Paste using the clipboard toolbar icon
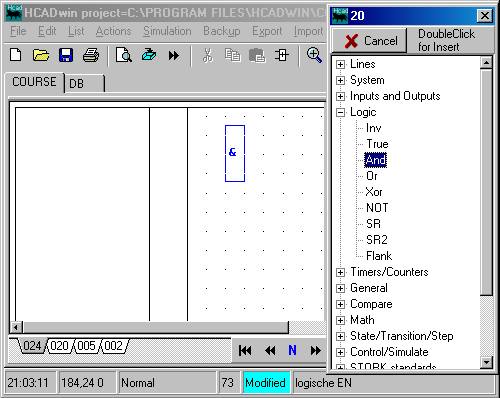Viewport: 500px width, 398px height. tap(257, 55)
